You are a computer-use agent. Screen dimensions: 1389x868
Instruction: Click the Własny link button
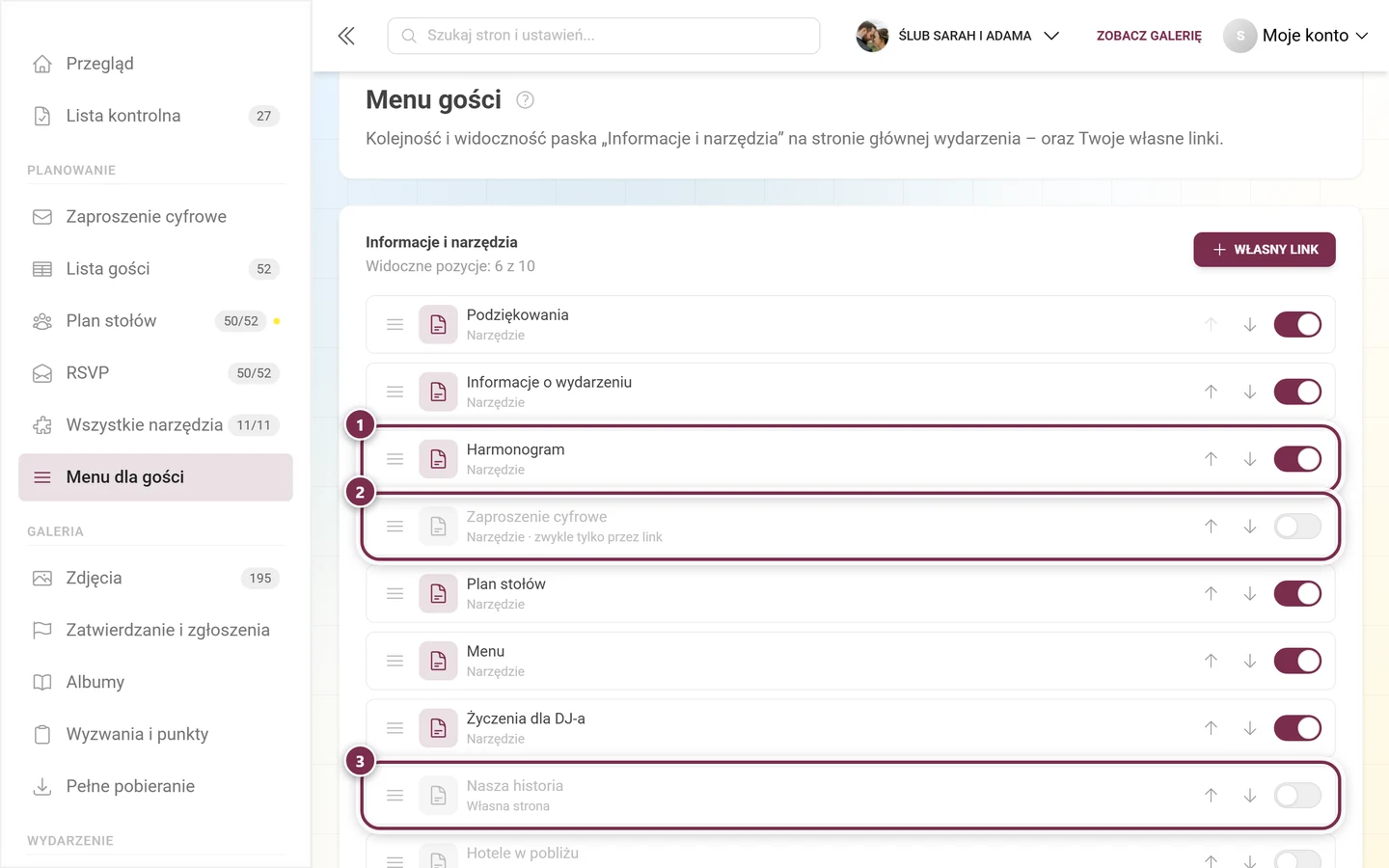1265,250
